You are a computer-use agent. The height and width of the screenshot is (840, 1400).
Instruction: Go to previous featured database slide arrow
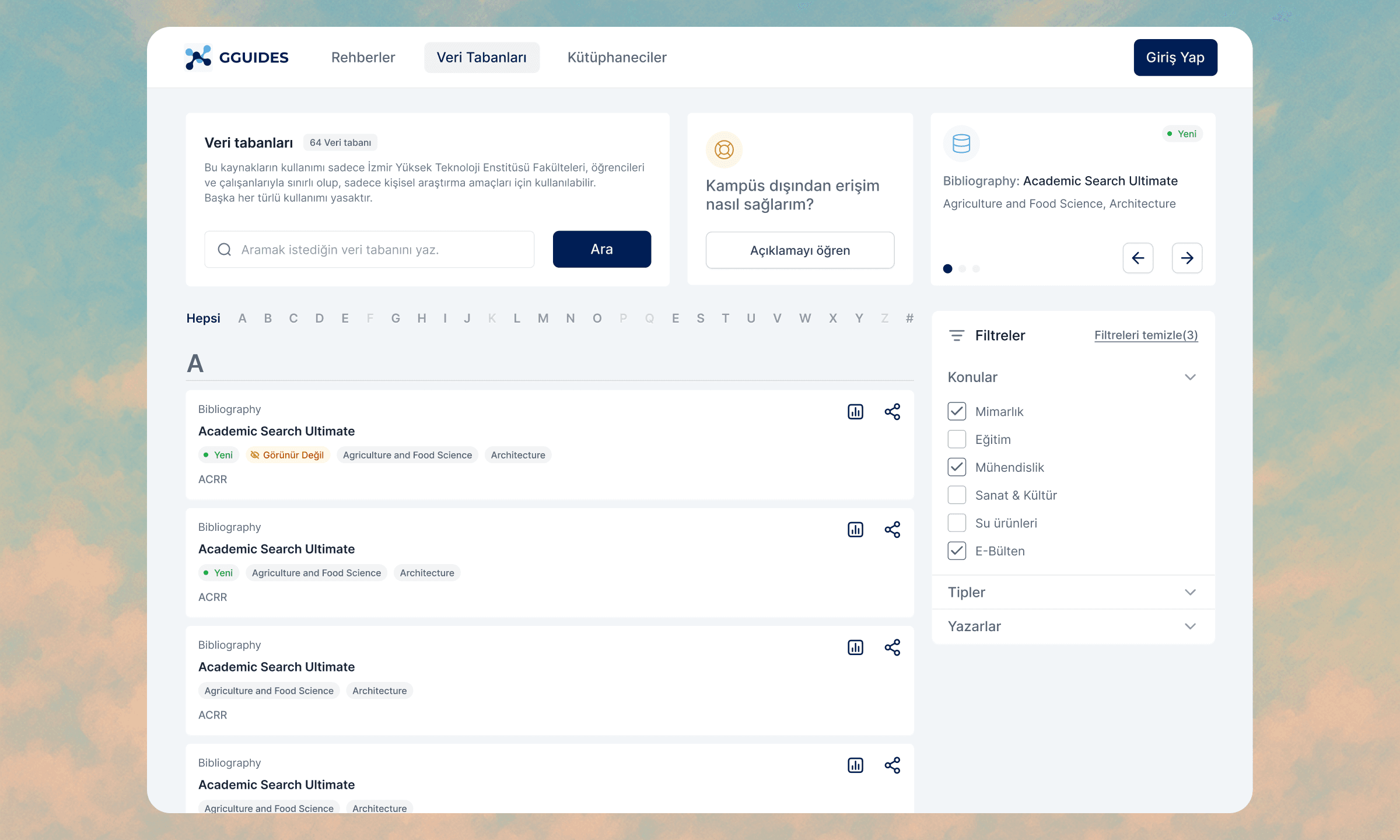[1137, 258]
